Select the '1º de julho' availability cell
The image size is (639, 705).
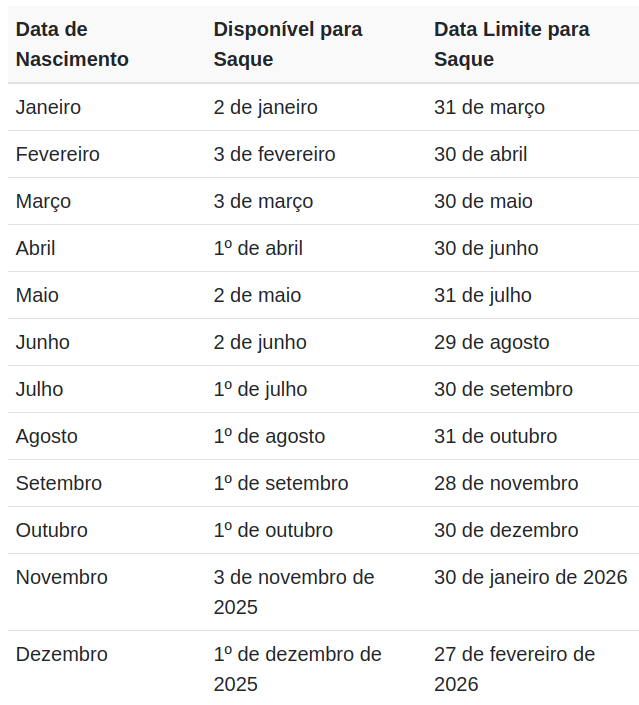click(260, 389)
